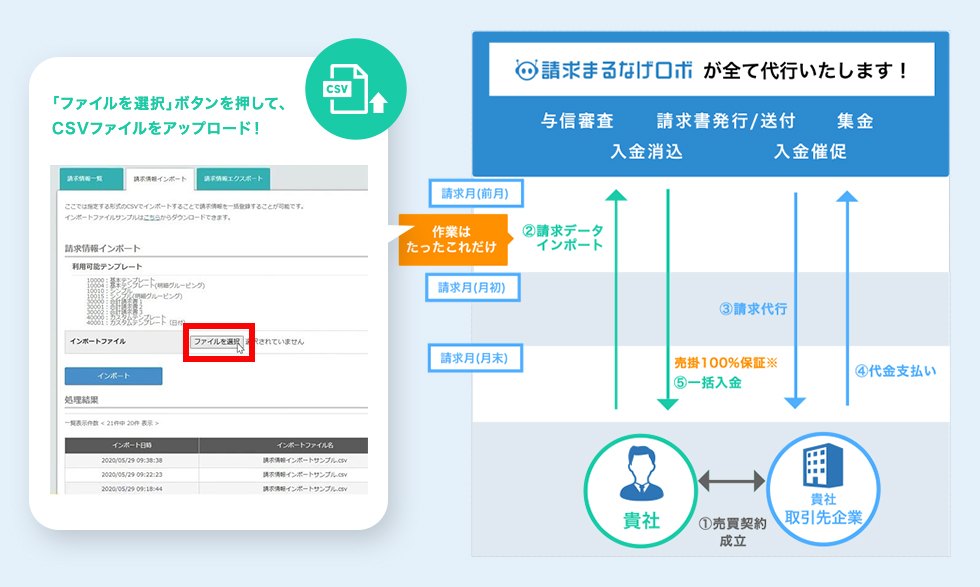Click the インポートファイル field label

point(98,341)
